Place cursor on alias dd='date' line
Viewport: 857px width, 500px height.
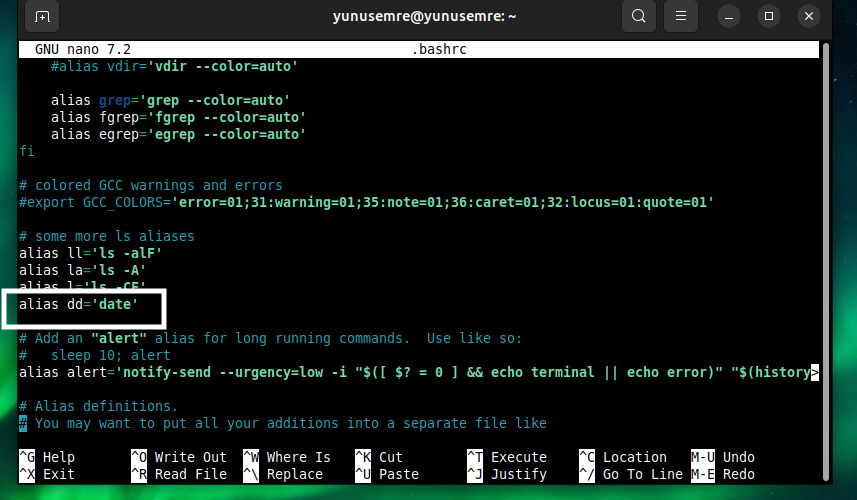(78, 304)
